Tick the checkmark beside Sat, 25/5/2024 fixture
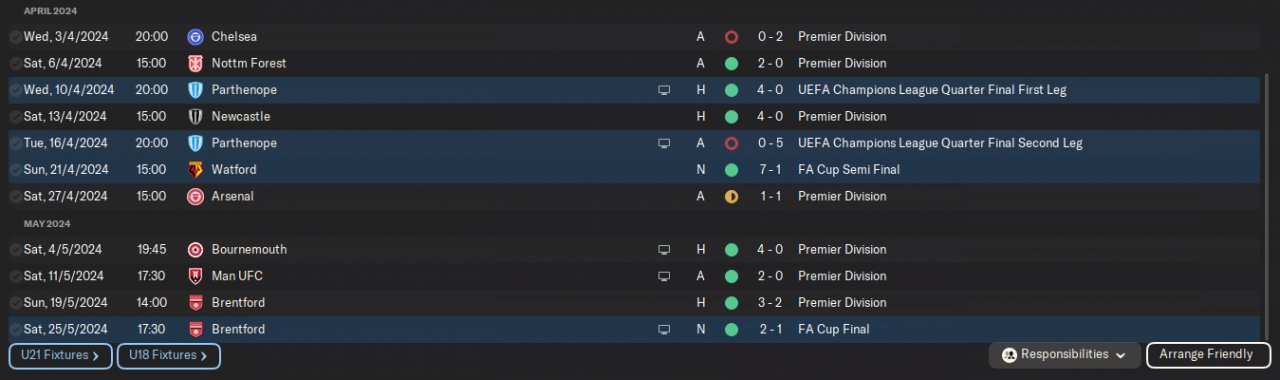The height and width of the screenshot is (380, 1280). [x=15, y=330]
